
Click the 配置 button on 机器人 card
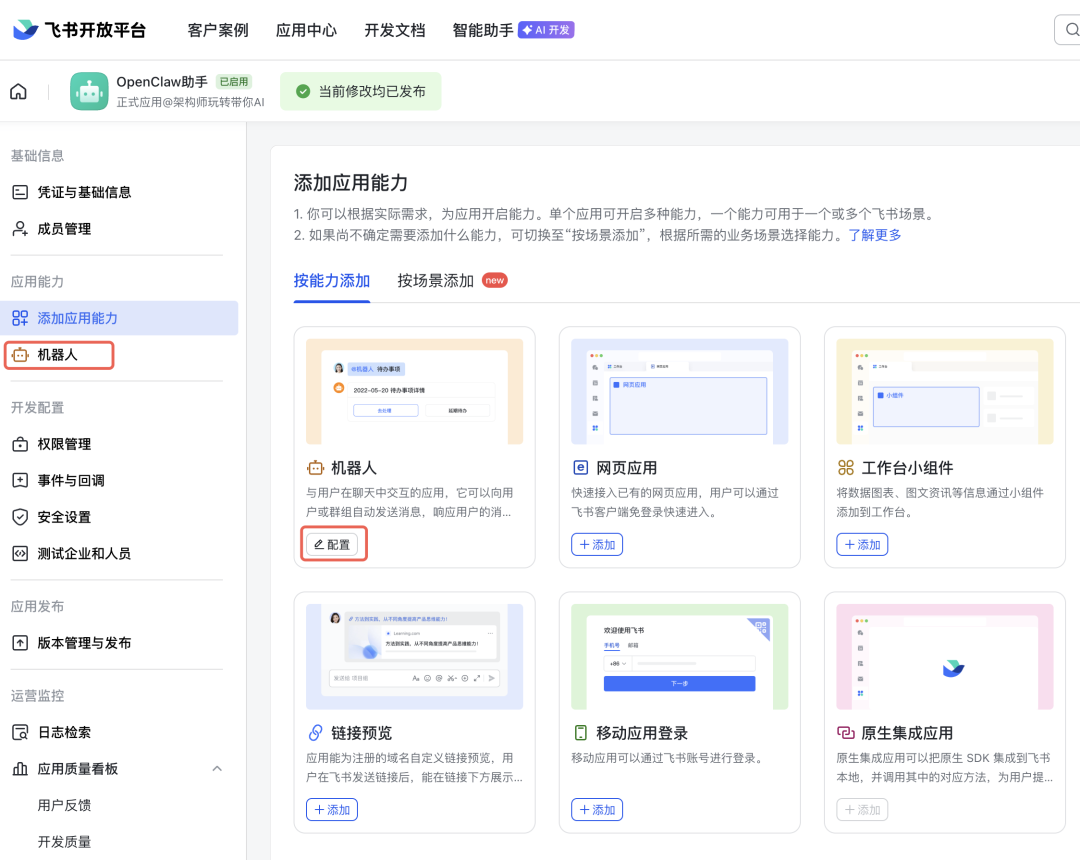tap(333, 545)
